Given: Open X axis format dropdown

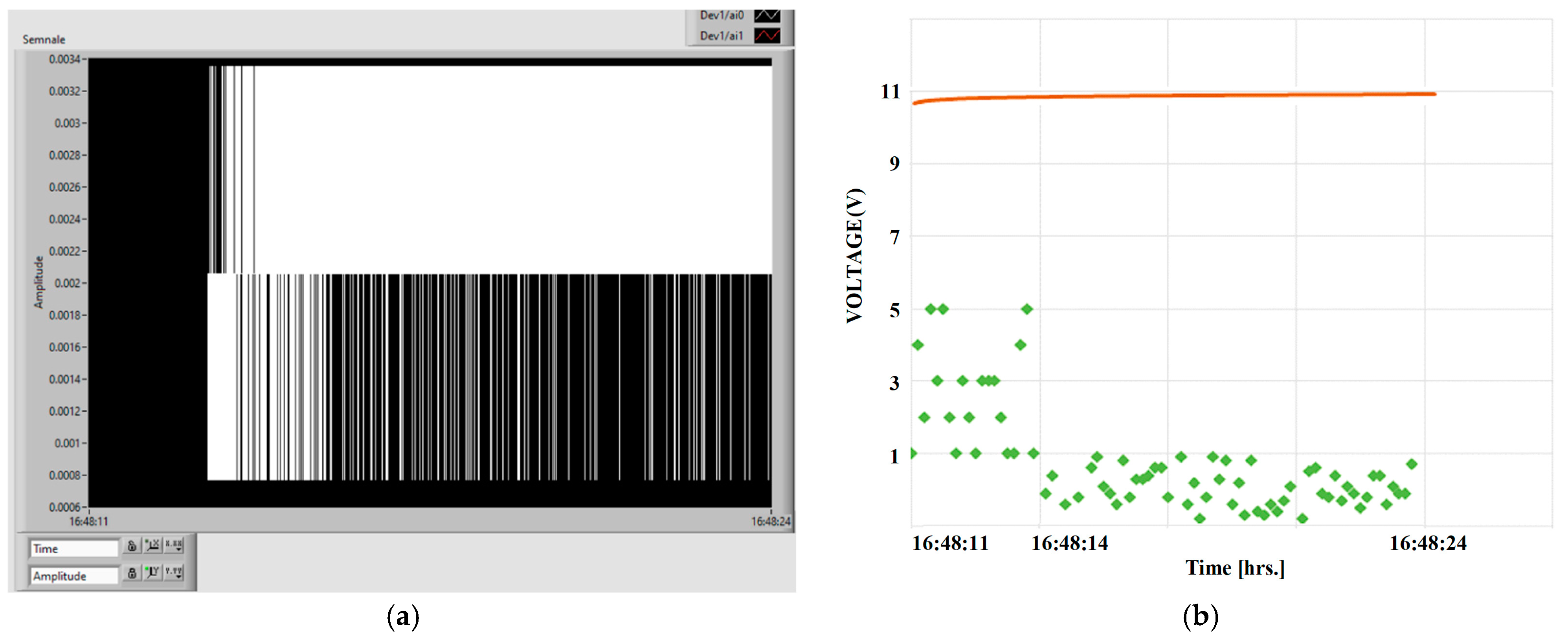Looking at the screenshot, I should (x=173, y=545).
